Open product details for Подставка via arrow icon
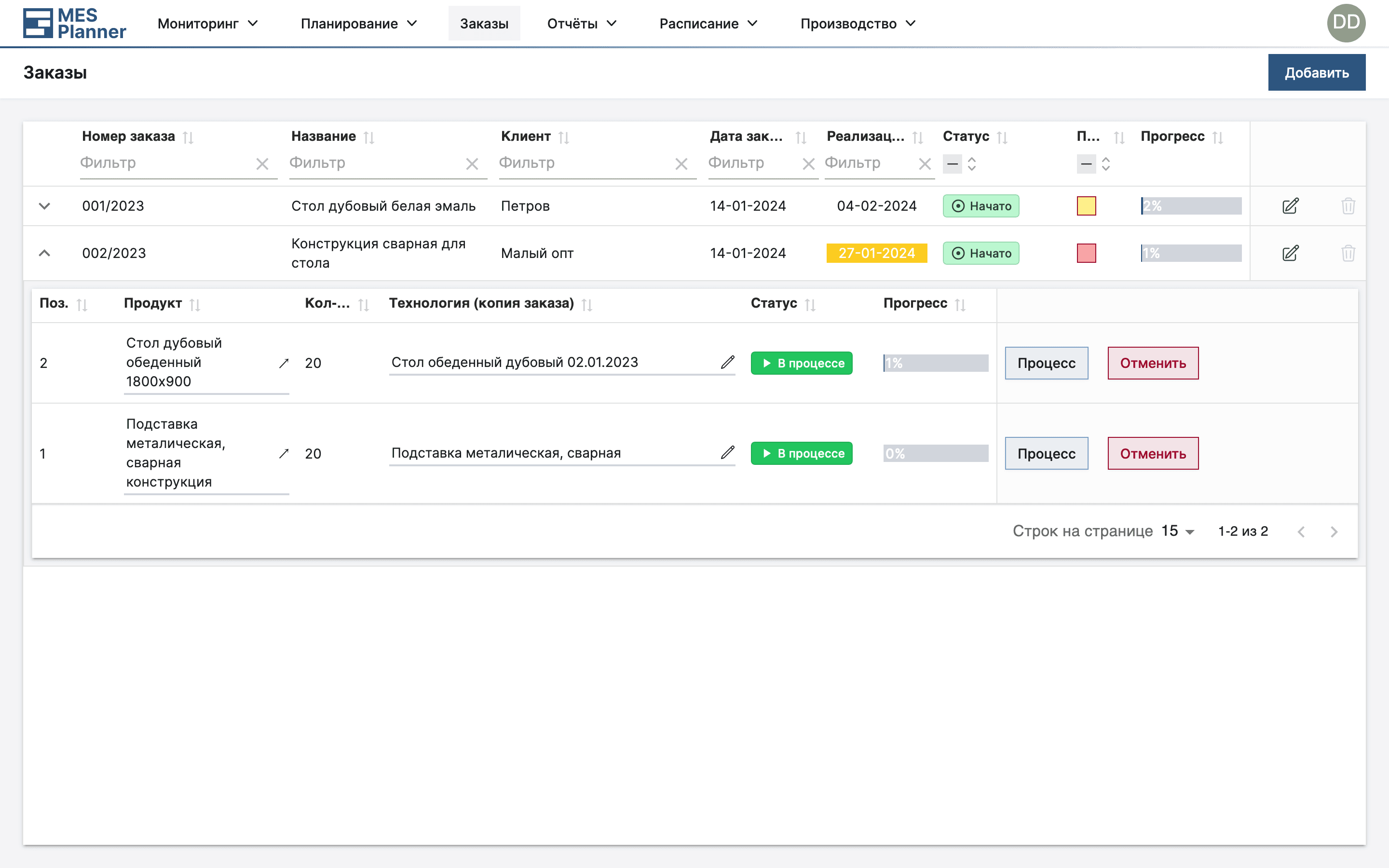The width and height of the screenshot is (1389, 868). point(284,453)
